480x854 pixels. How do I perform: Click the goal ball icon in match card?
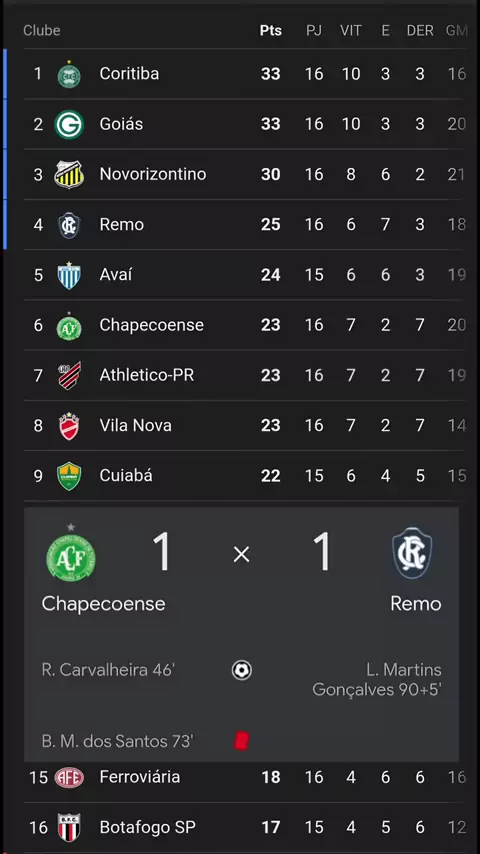click(x=241, y=670)
